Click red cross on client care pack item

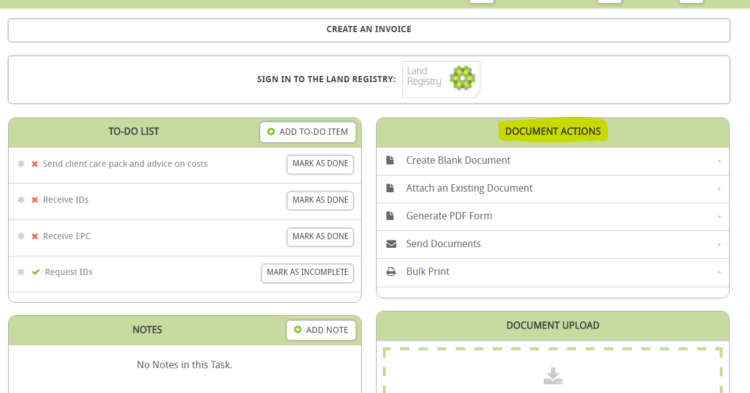[x=35, y=164]
